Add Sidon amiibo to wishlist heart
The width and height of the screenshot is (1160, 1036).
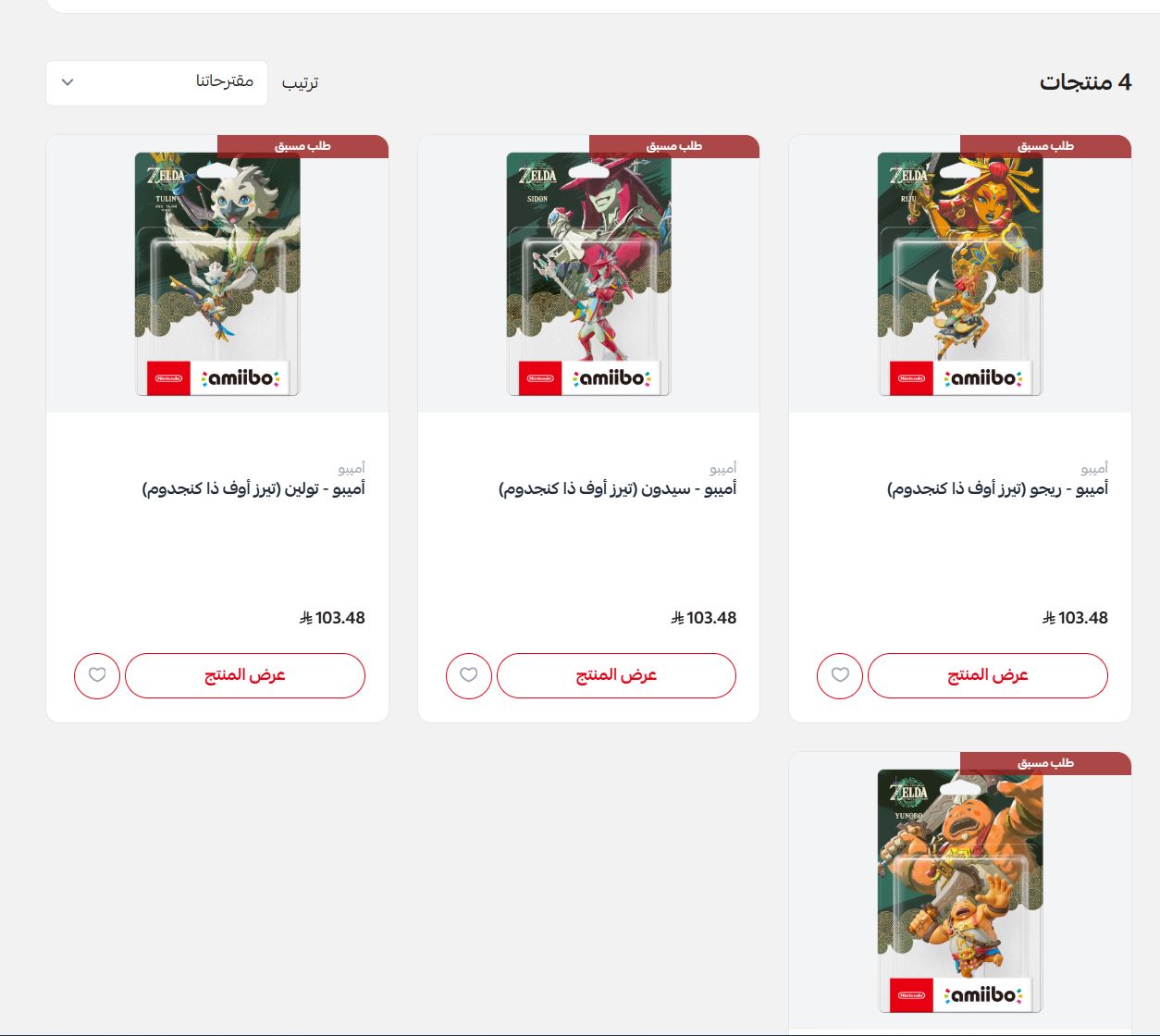click(469, 675)
